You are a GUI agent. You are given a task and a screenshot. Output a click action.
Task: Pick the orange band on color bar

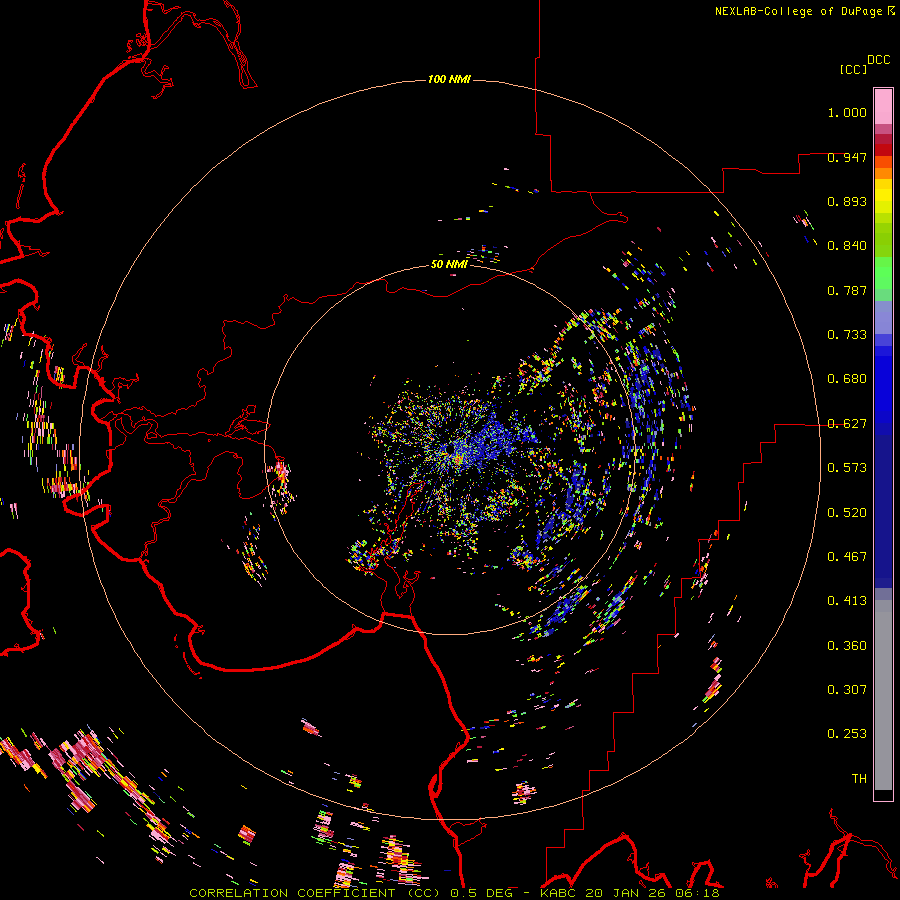pyautogui.click(x=883, y=173)
